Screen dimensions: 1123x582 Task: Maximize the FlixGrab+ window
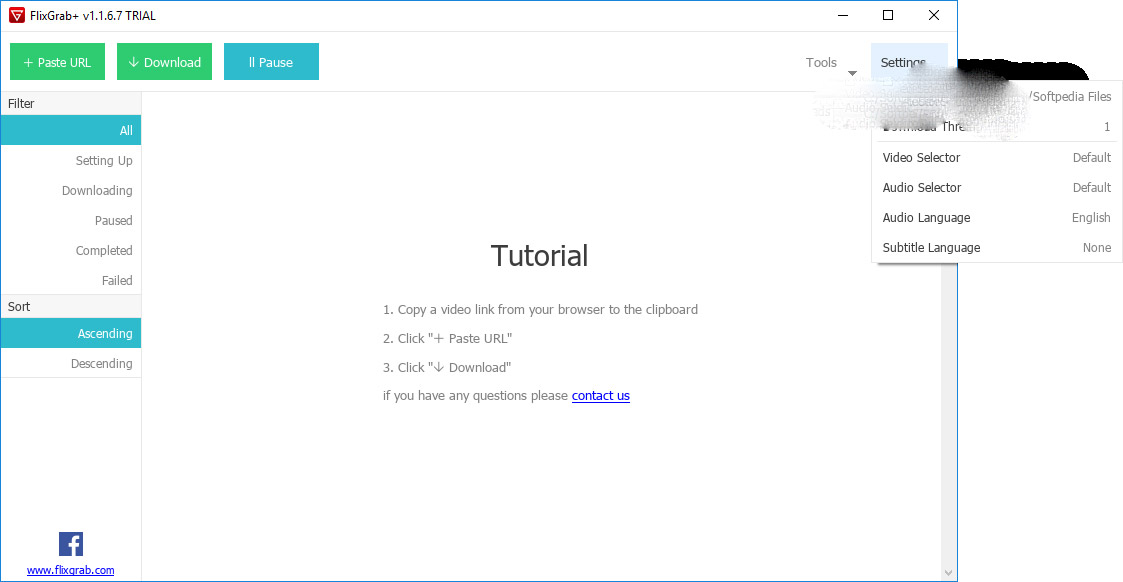888,15
